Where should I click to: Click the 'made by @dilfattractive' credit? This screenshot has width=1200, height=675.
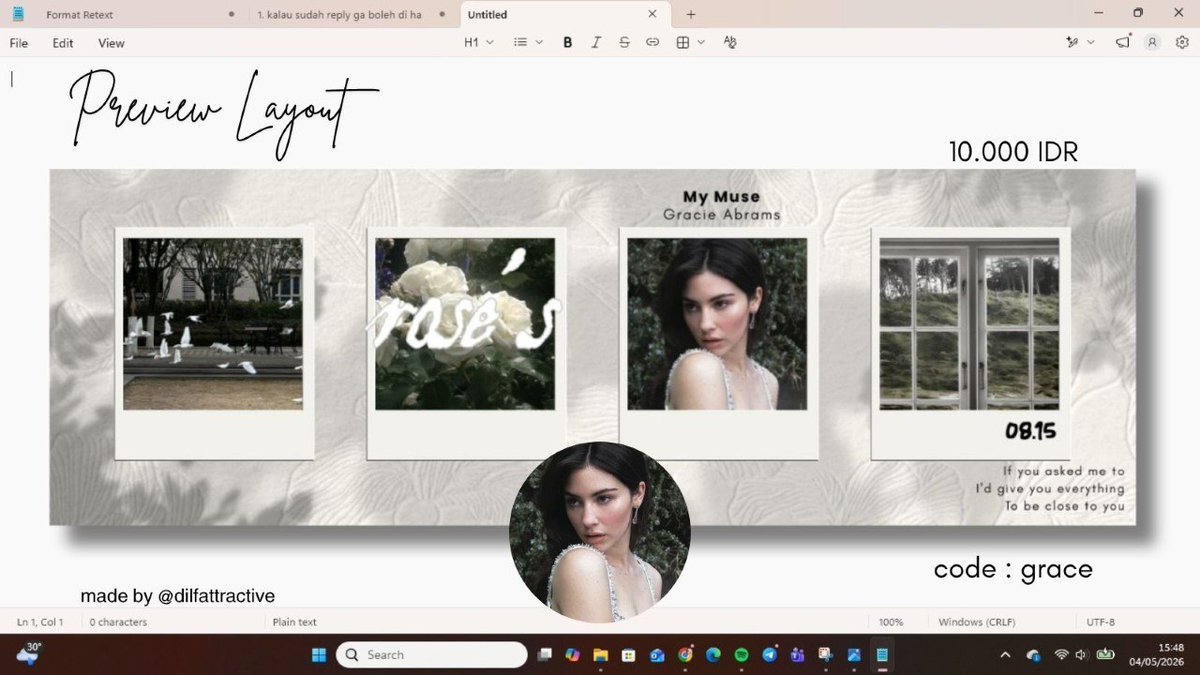tap(178, 596)
